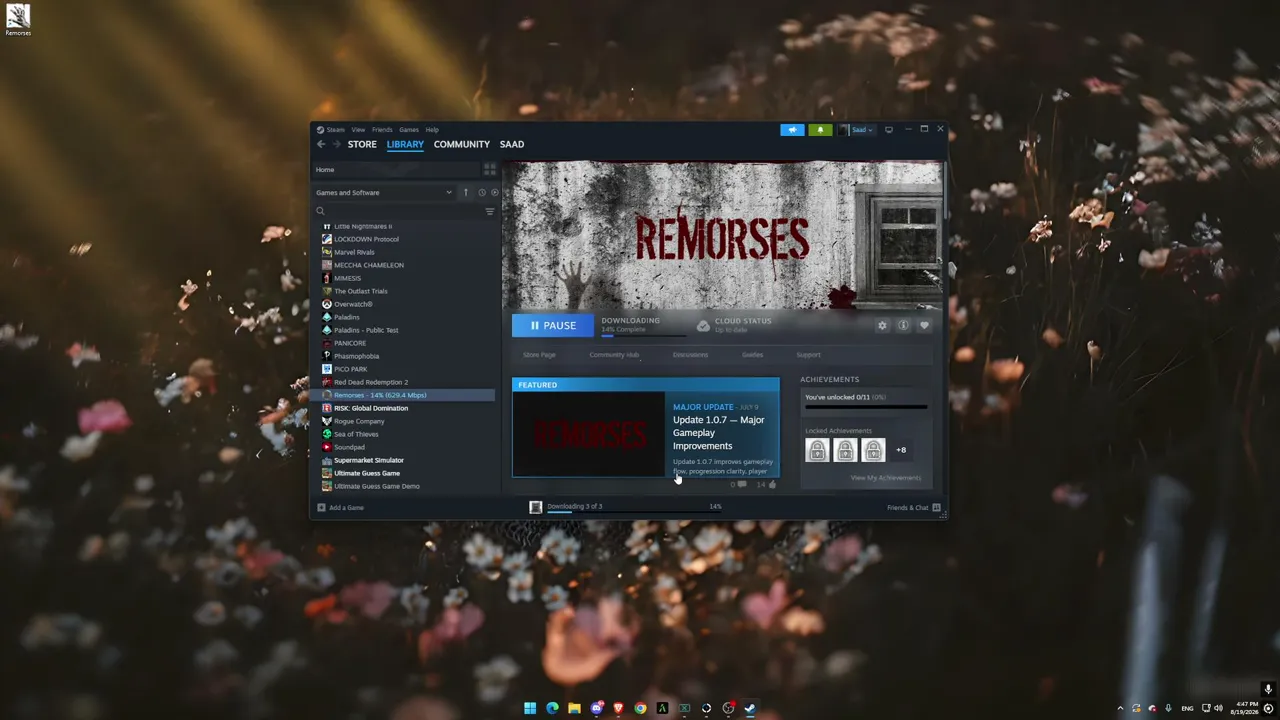
Task: Open the Help menu
Action: point(432,130)
